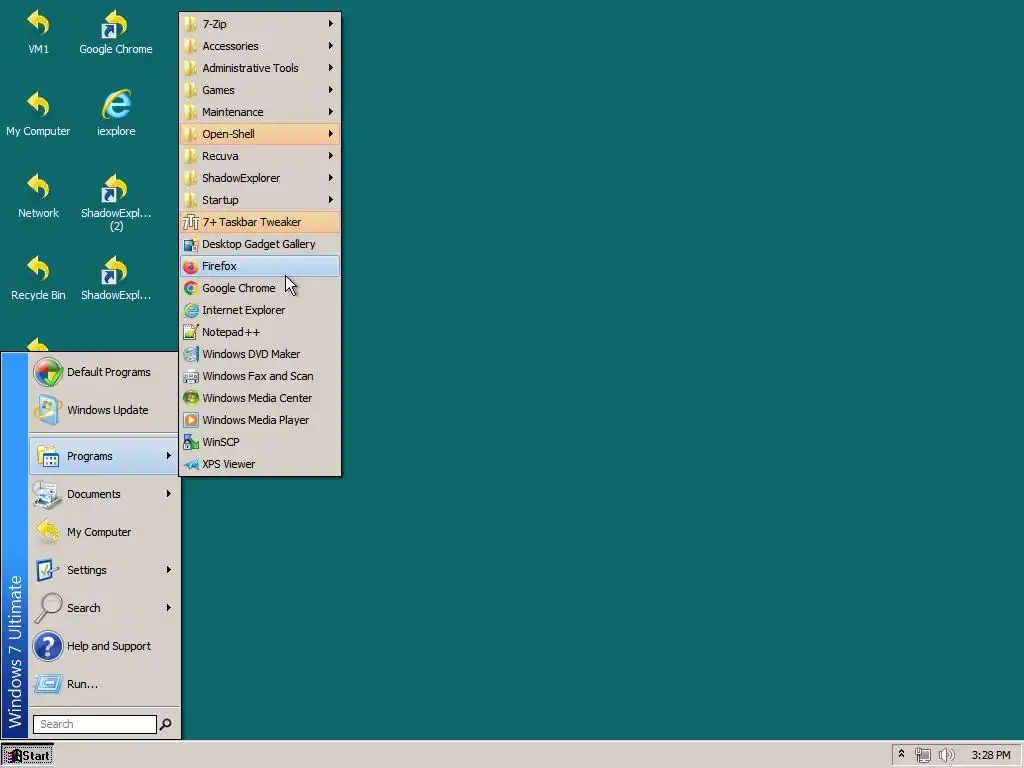1024x768 pixels.
Task: Click the Windows Fax and Scan icon
Action: click(190, 376)
